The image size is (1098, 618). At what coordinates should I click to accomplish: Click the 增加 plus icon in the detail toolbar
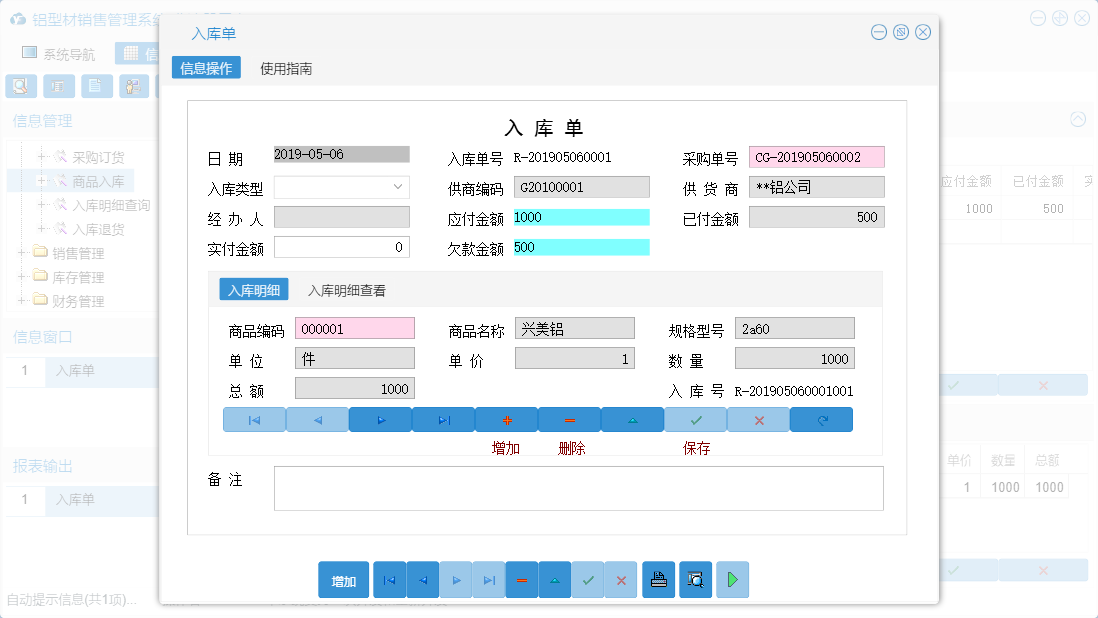tap(506, 419)
